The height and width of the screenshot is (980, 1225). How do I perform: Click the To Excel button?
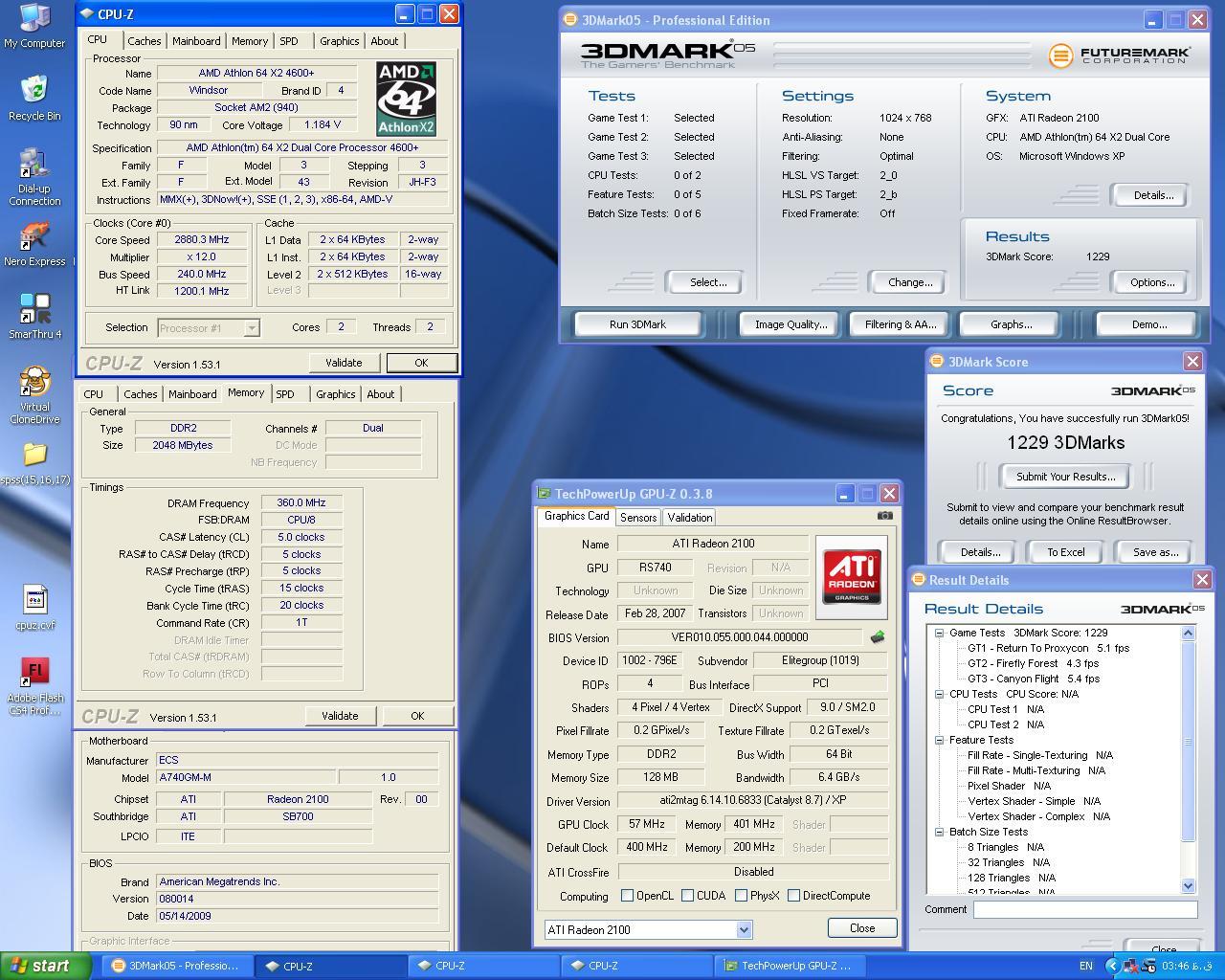(x=1065, y=552)
